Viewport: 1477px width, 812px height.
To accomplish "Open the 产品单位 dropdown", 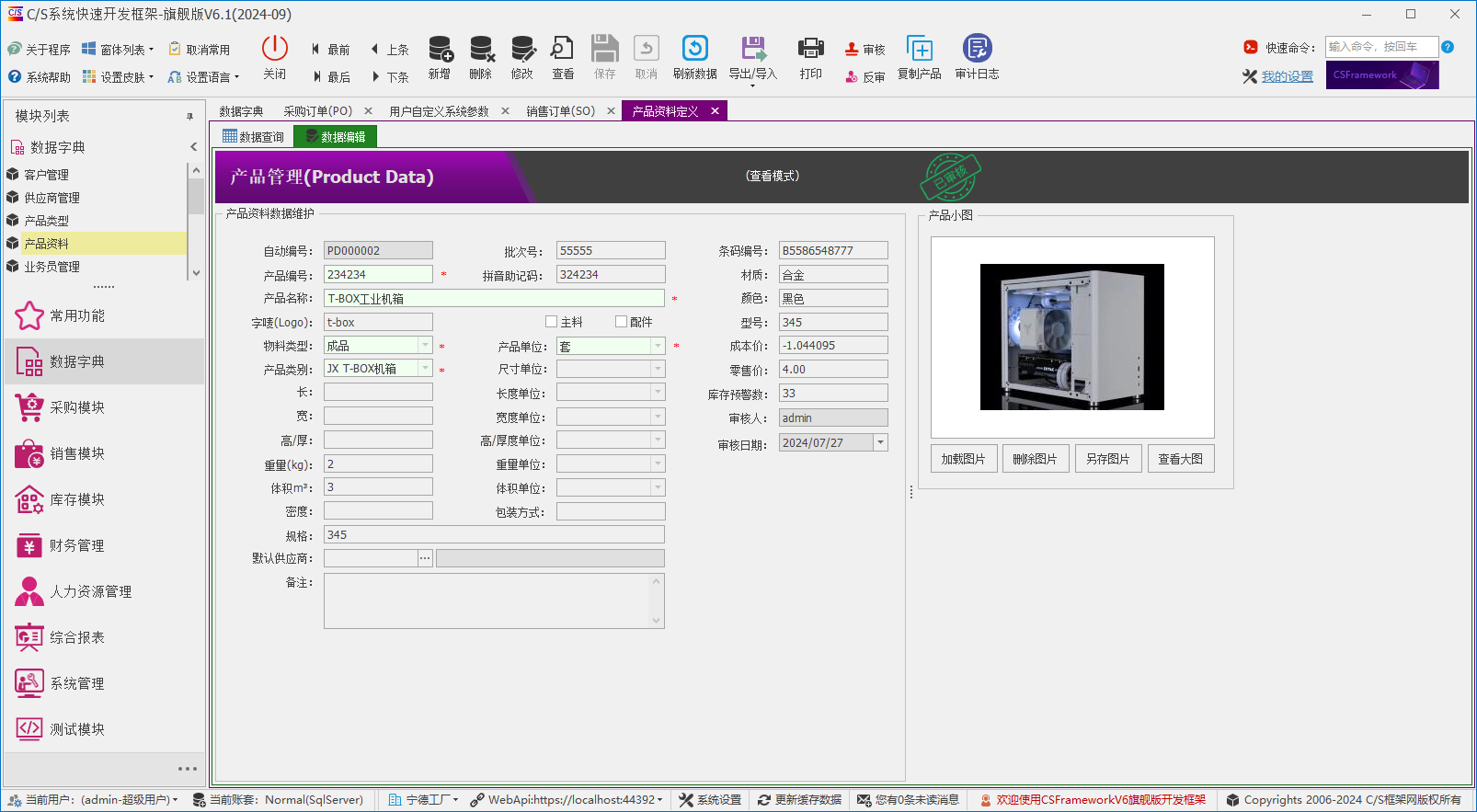I will tap(658, 346).
